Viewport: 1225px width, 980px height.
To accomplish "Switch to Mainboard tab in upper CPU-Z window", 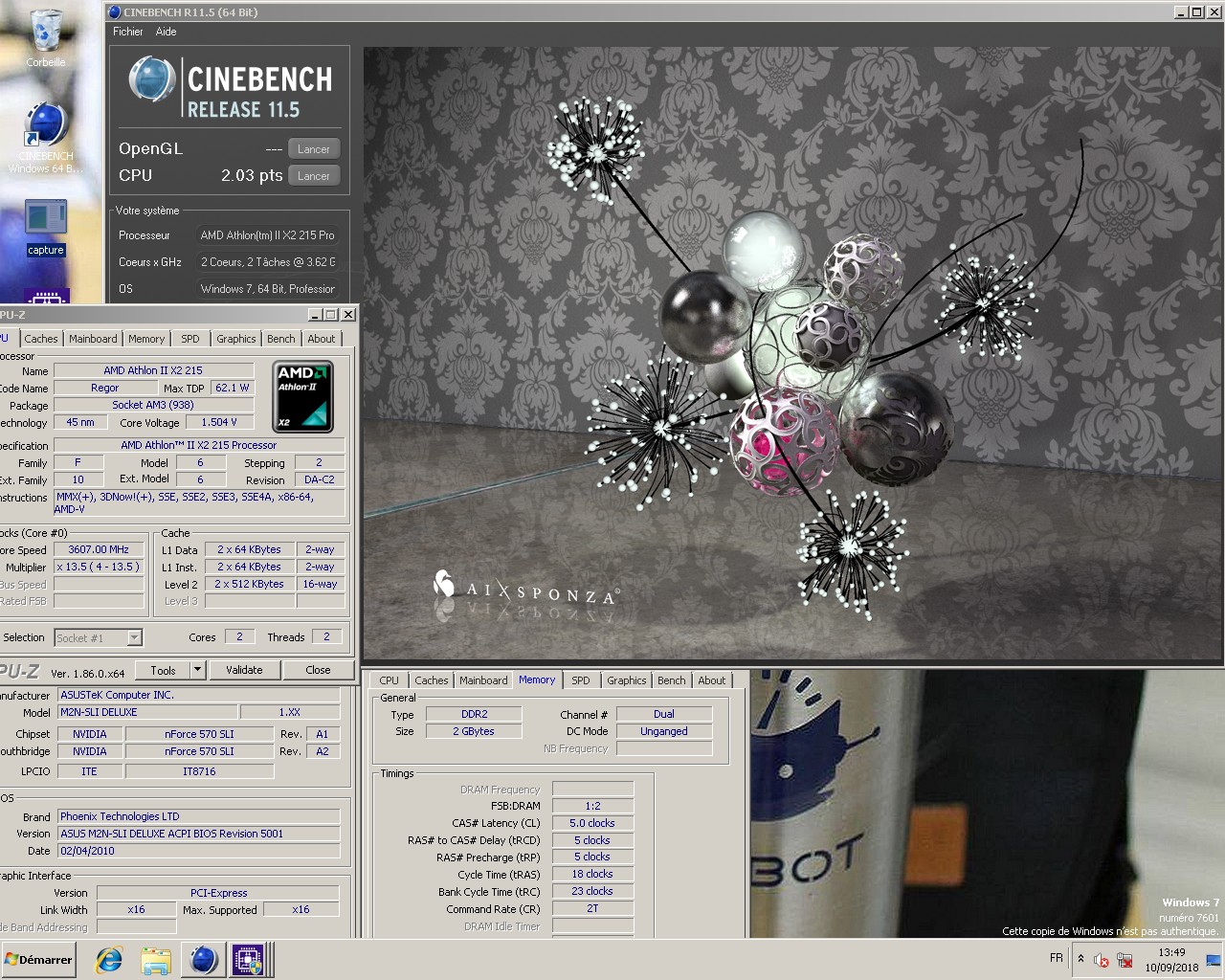I will [x=93, y=339].
